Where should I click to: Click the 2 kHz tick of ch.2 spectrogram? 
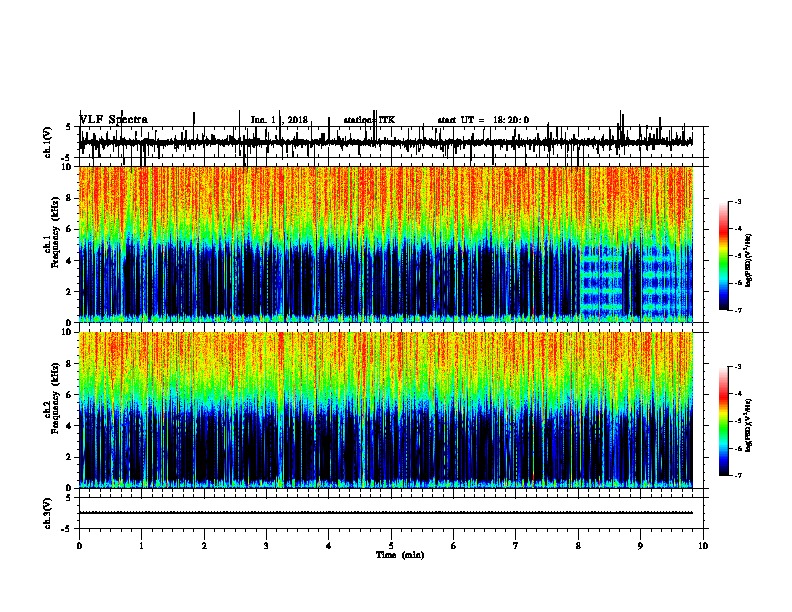70,457
